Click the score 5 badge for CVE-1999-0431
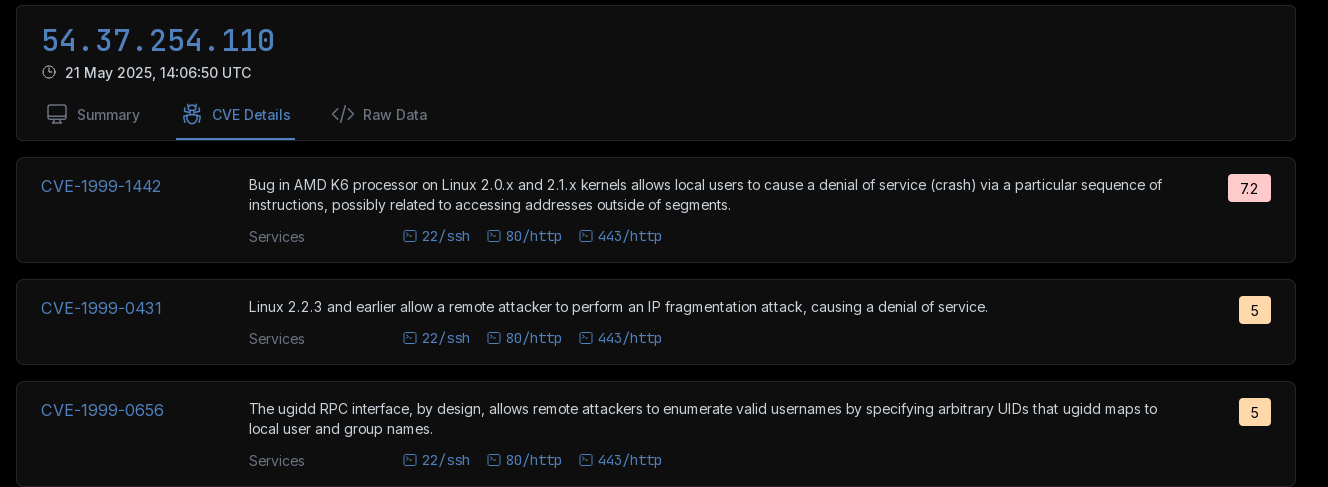The image size is (1328, 487). [1255, 310]
